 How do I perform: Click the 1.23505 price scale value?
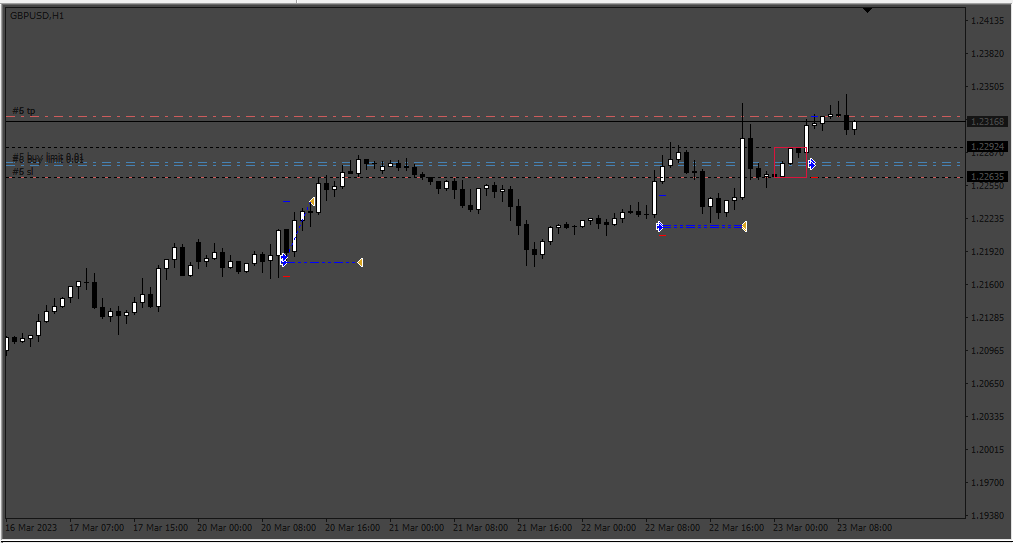(987, 87)
